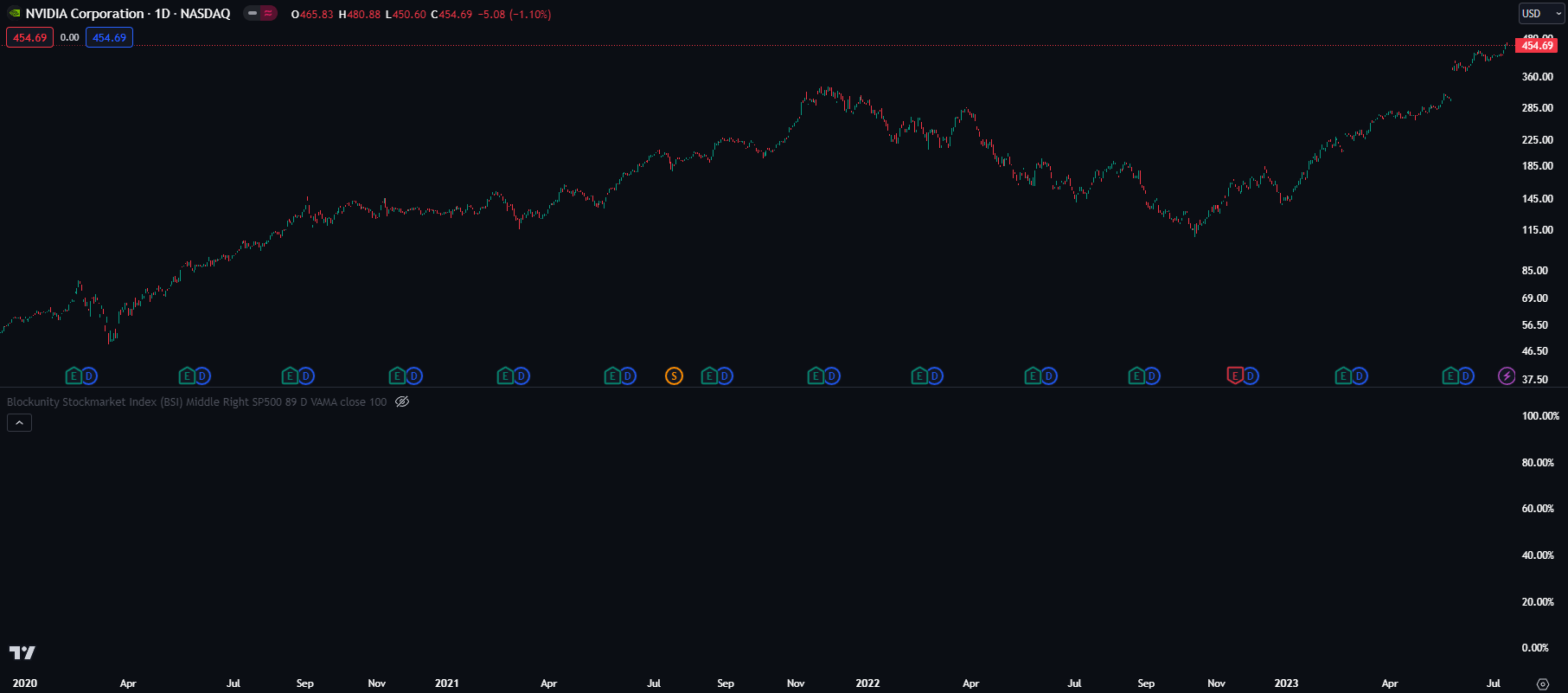Click the open value O465.83
Image resolution: width=1568 pixels, height=693 pixels.
pos(312,15)
